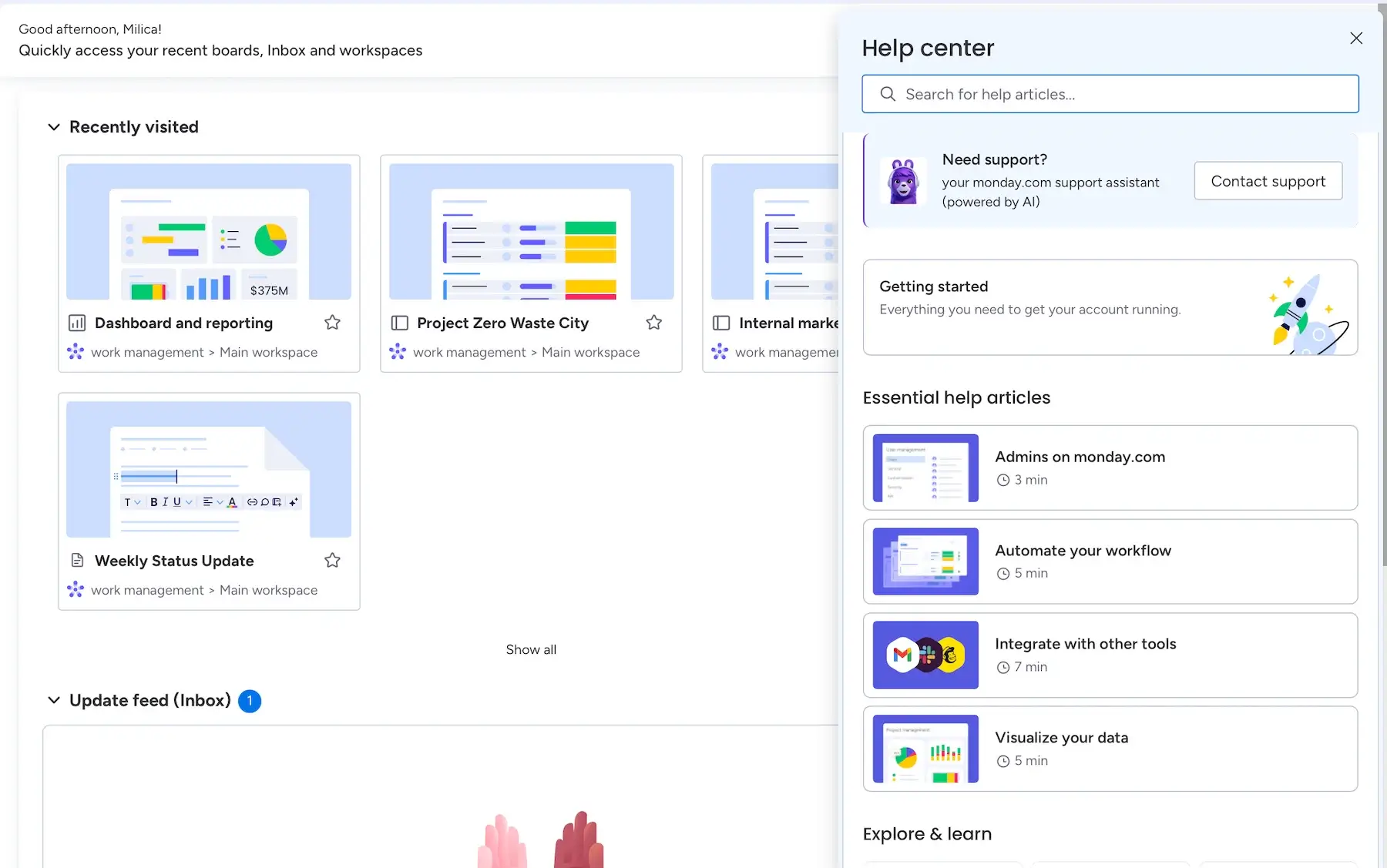This screenshot has height=868, width=1387.
Task: Close the Help center panel
Action: point(1356,39)
